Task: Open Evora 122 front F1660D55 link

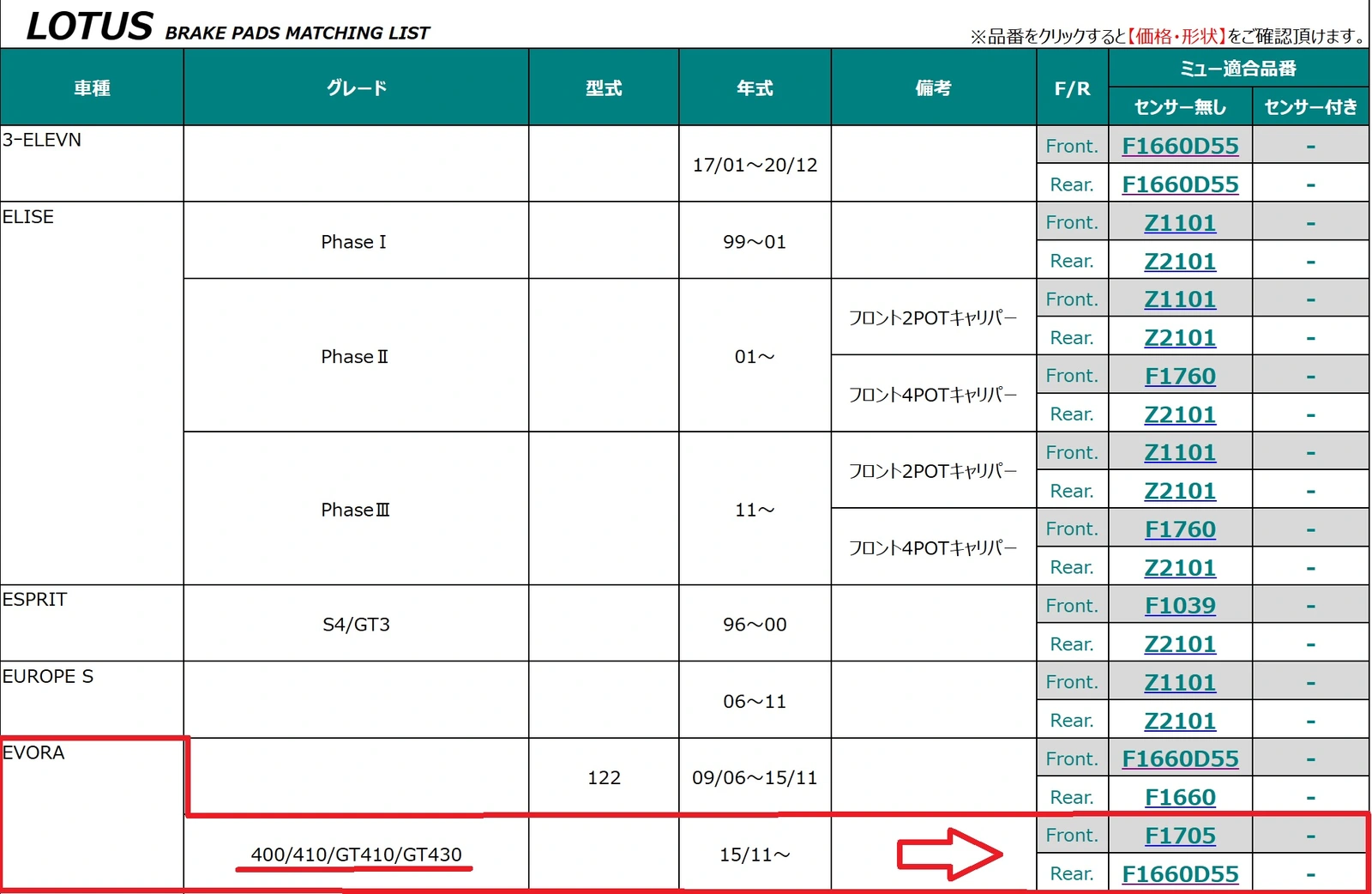Action: point(1180,759)
